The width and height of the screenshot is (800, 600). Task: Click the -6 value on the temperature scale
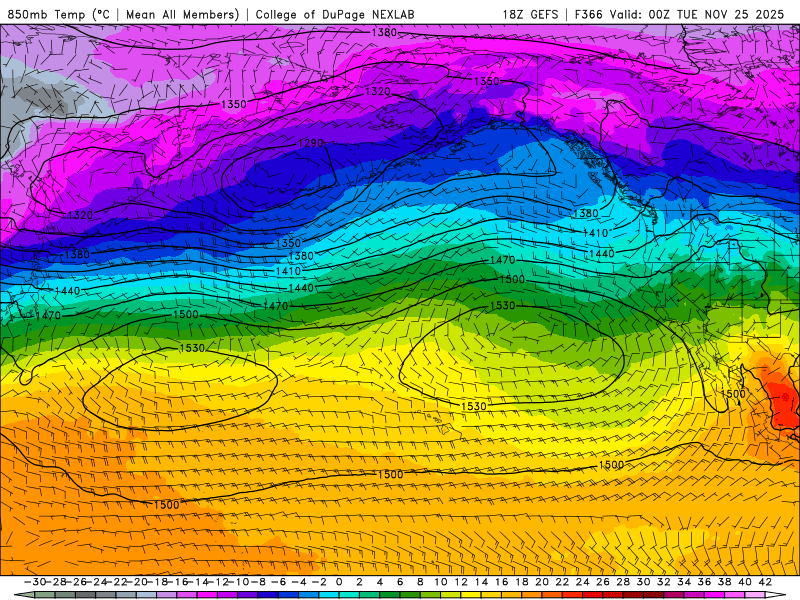279,582
